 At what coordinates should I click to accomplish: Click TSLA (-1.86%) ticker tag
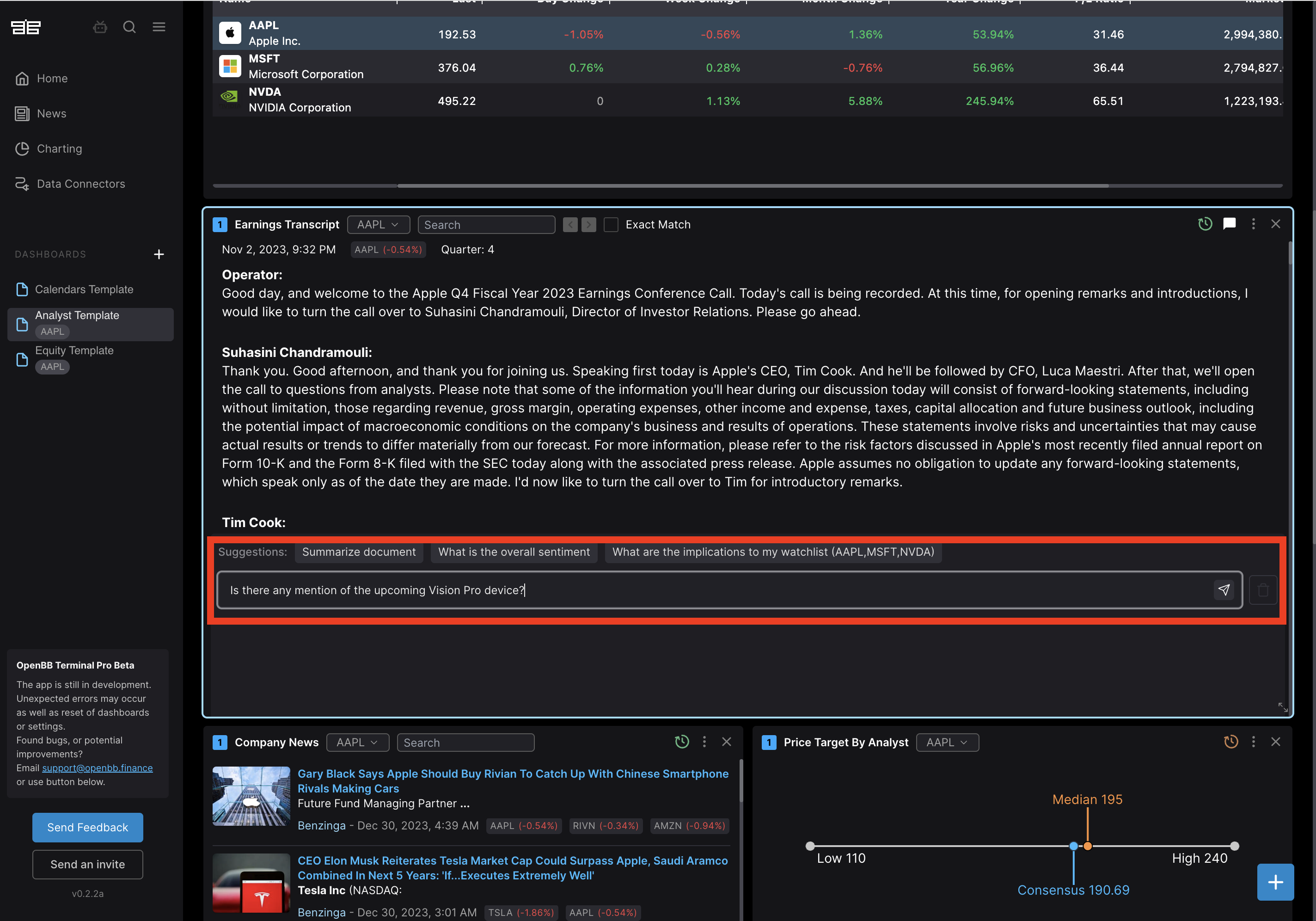520,912
